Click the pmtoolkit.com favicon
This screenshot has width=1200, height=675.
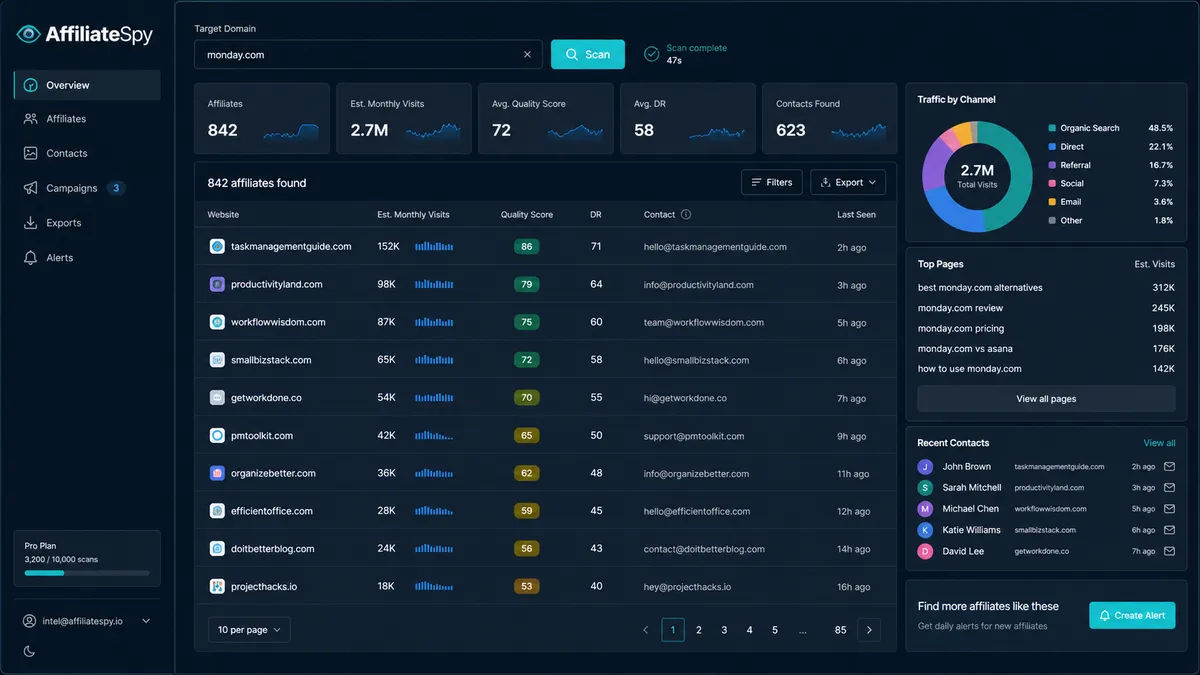217,436
